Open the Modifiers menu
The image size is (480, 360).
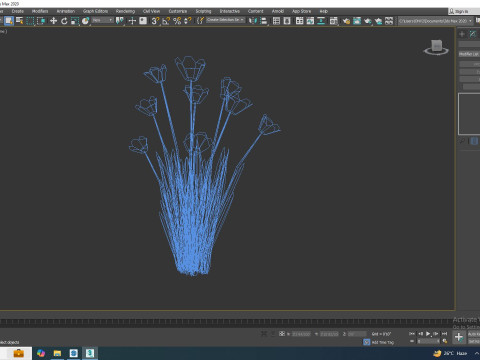[40, 11]
